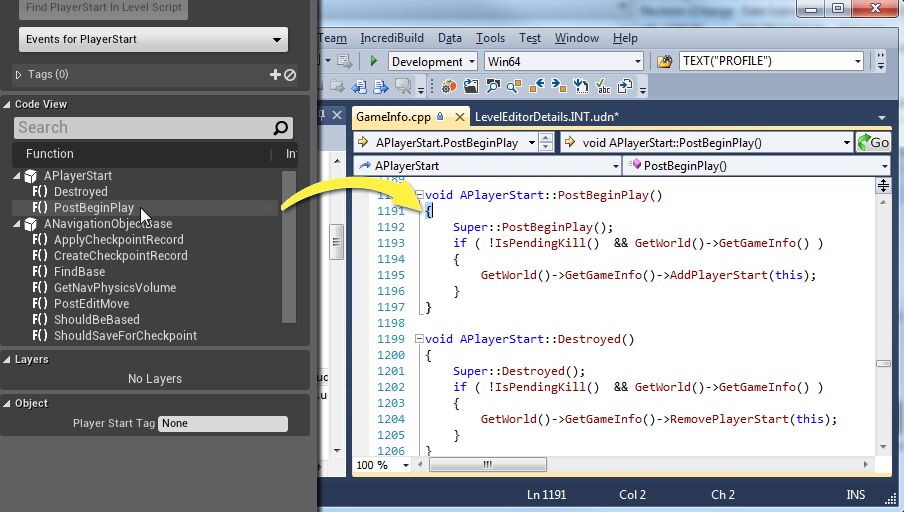
Task: Click the grayed-out comment selection icon
Action: (x=403, y=86)
